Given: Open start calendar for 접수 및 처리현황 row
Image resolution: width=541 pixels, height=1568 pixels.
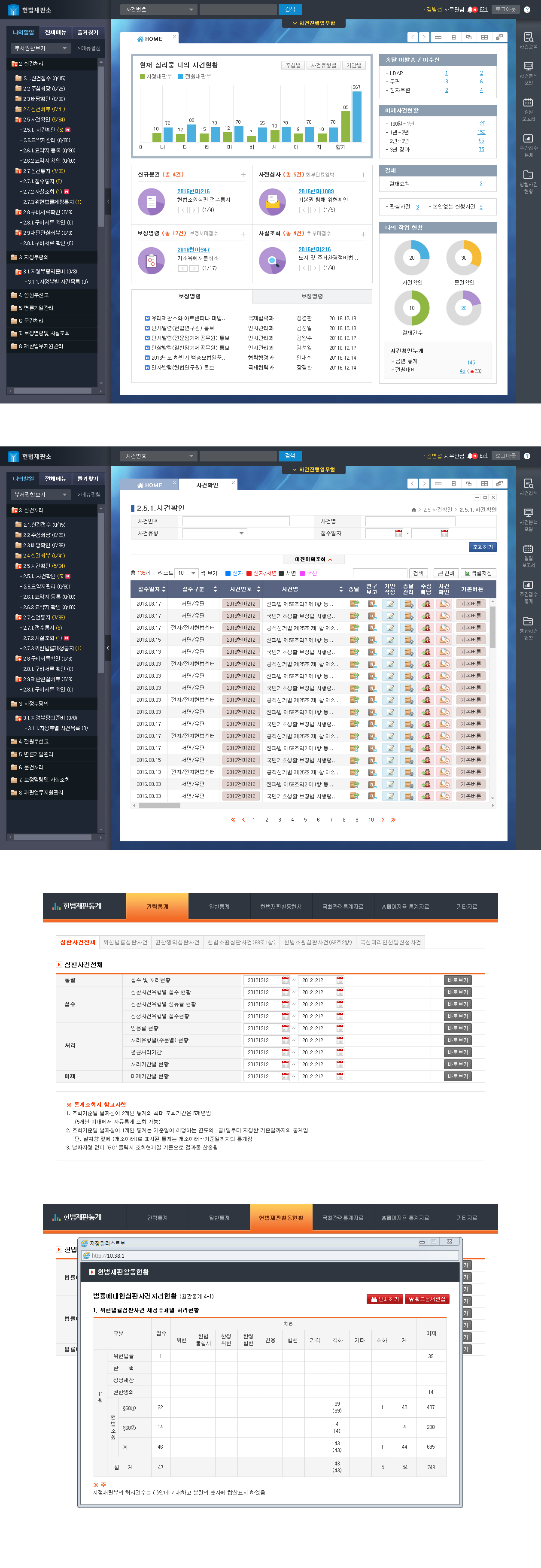Looking at the screenshot, I should [x=285, y=980].
